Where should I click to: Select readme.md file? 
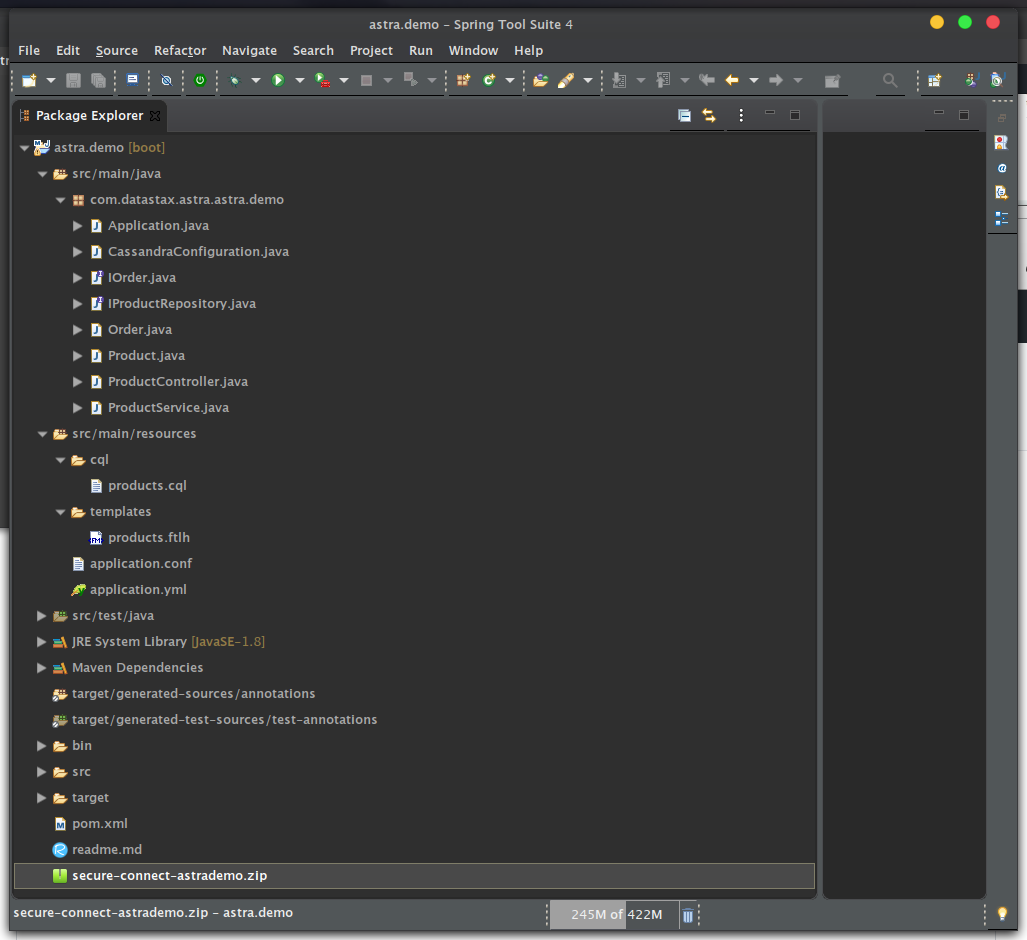tap(107, 850)
